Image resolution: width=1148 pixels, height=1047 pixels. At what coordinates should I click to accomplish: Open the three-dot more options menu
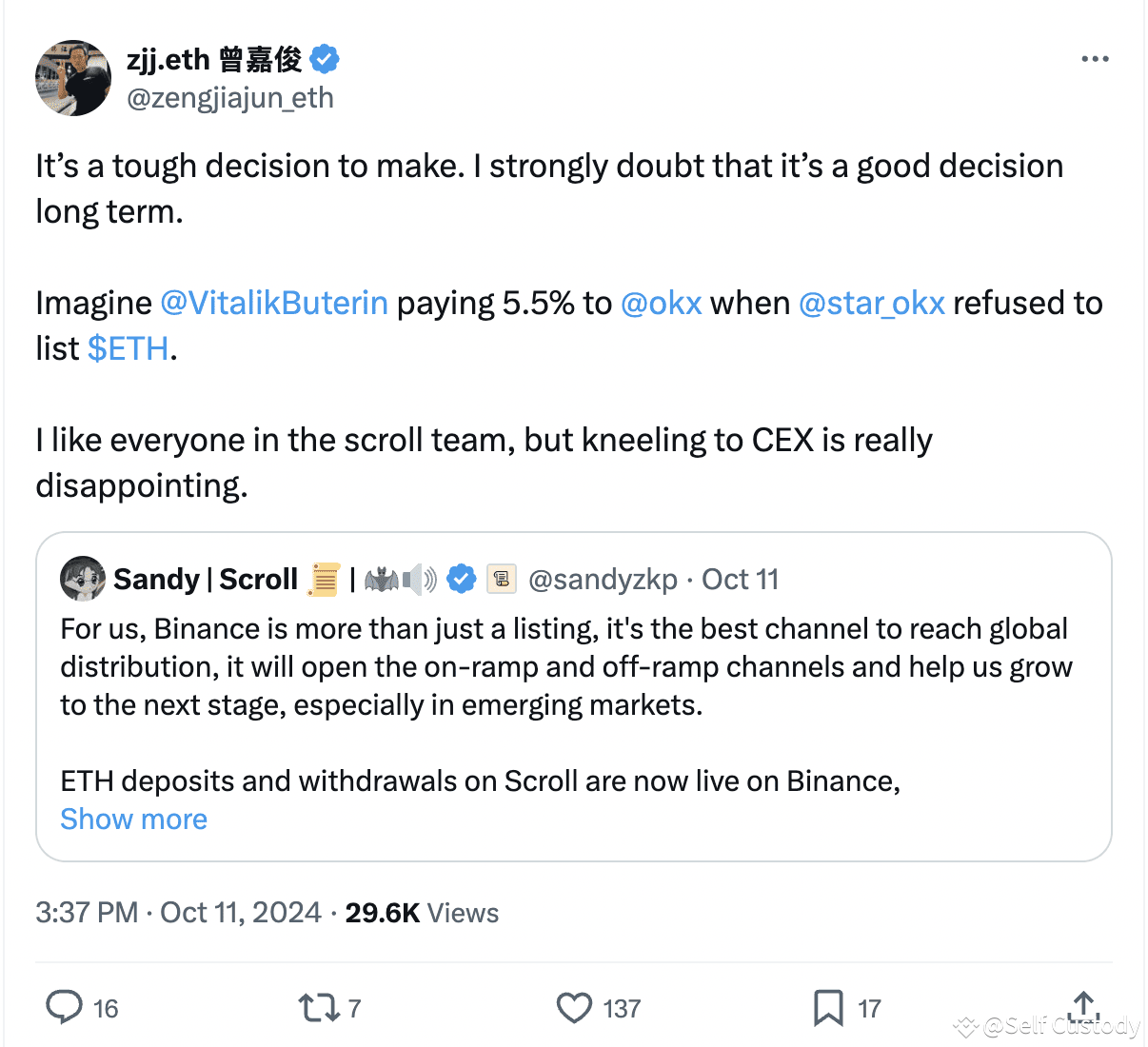tap(1095, 59)
